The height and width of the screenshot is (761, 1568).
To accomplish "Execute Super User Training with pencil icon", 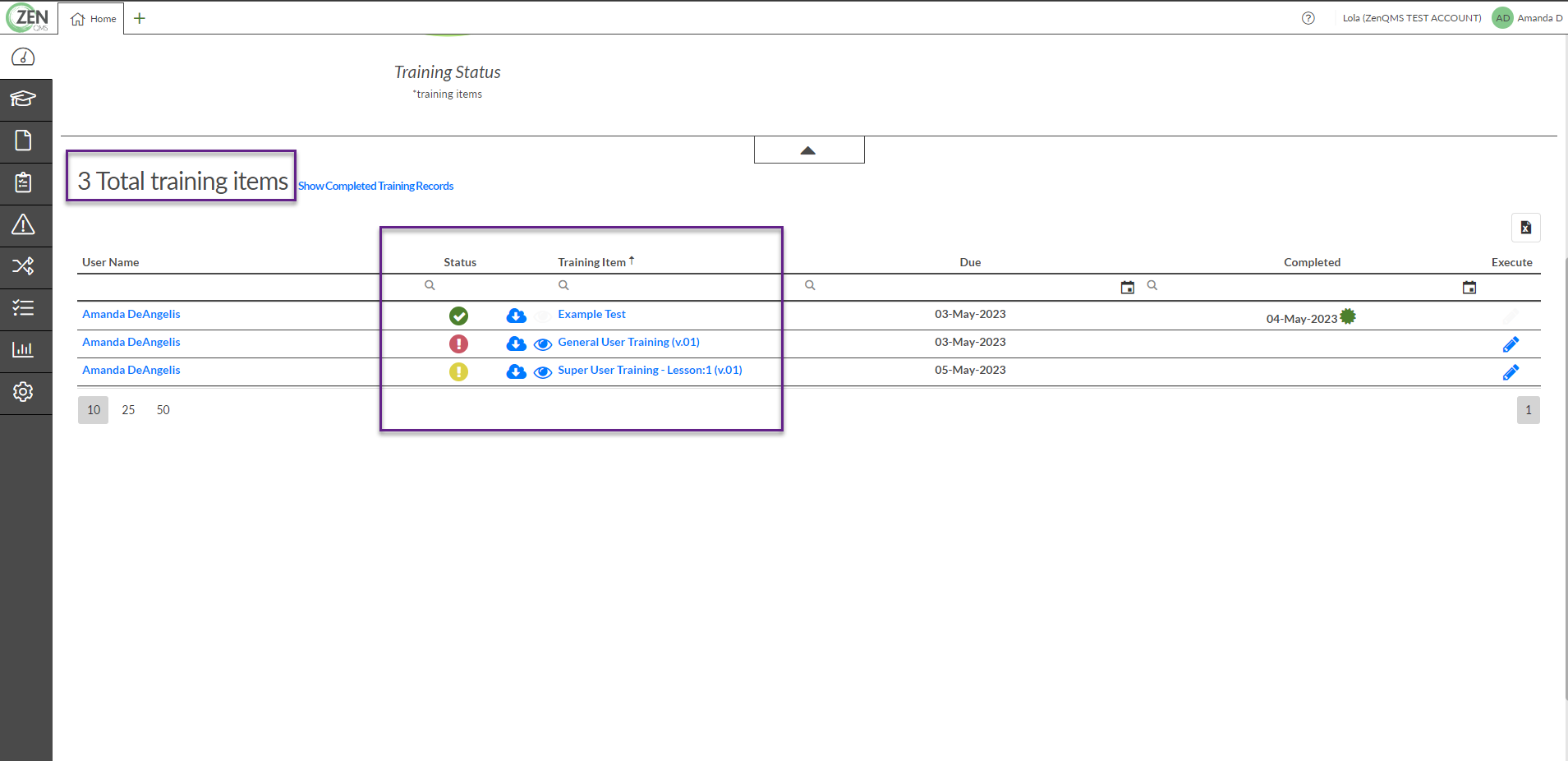I will (1511, 372).
